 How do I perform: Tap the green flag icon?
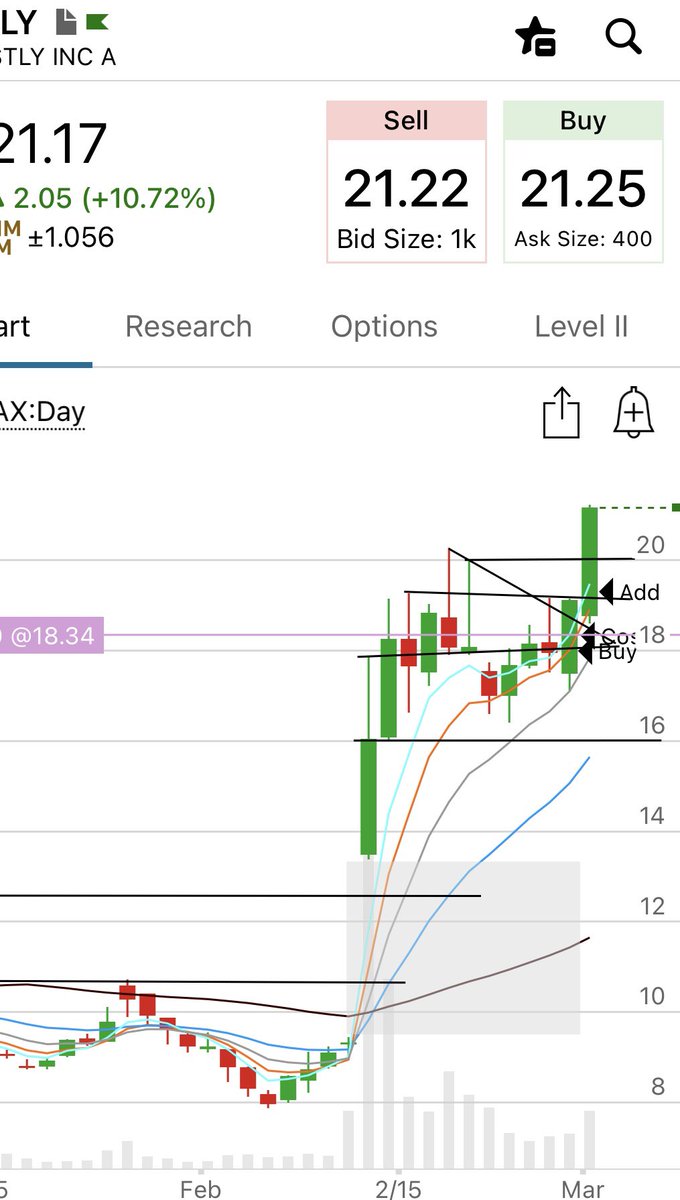point(97,20)
